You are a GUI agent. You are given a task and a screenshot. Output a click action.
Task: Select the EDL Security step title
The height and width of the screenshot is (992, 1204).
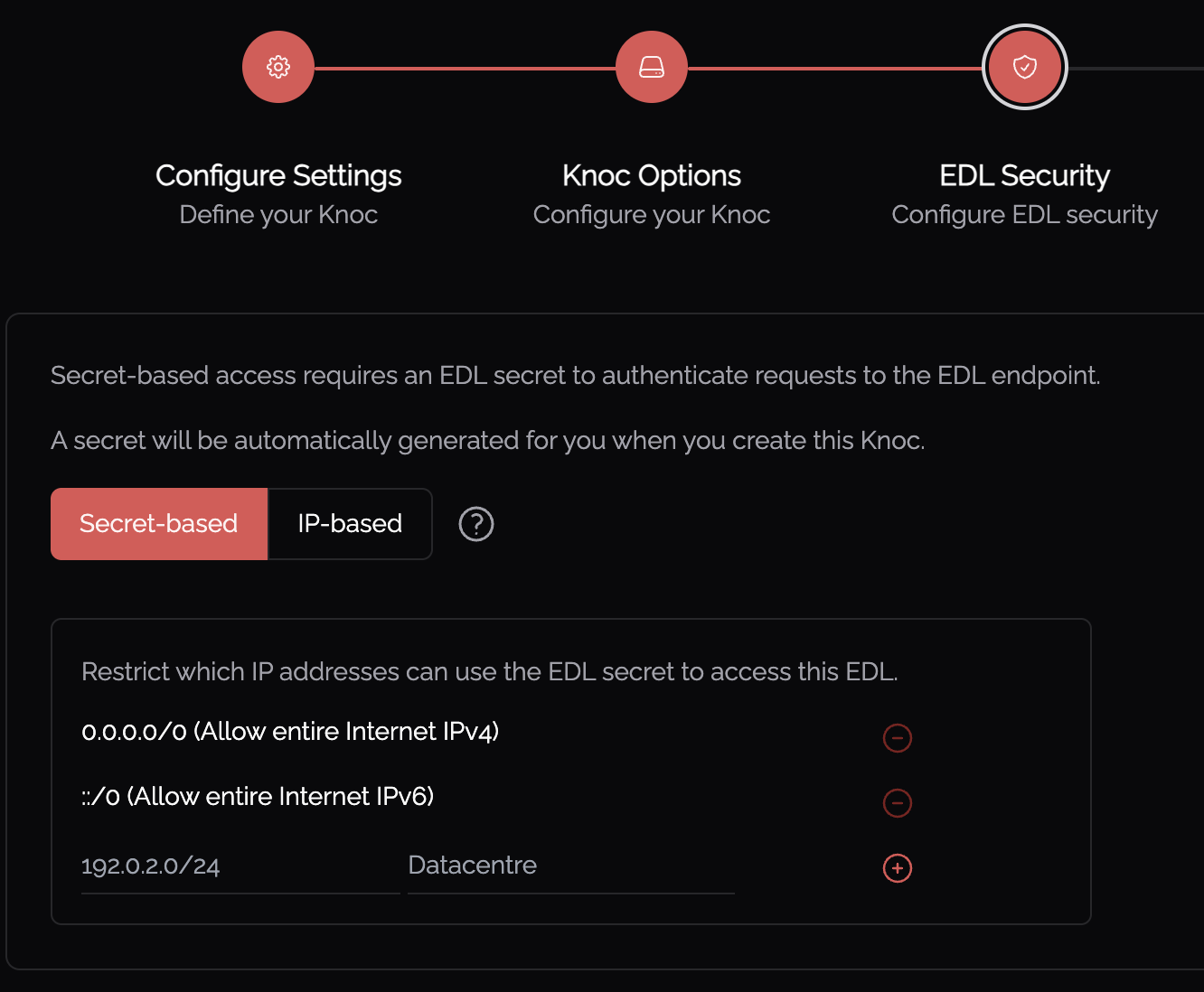click(x=1024, y=175)
